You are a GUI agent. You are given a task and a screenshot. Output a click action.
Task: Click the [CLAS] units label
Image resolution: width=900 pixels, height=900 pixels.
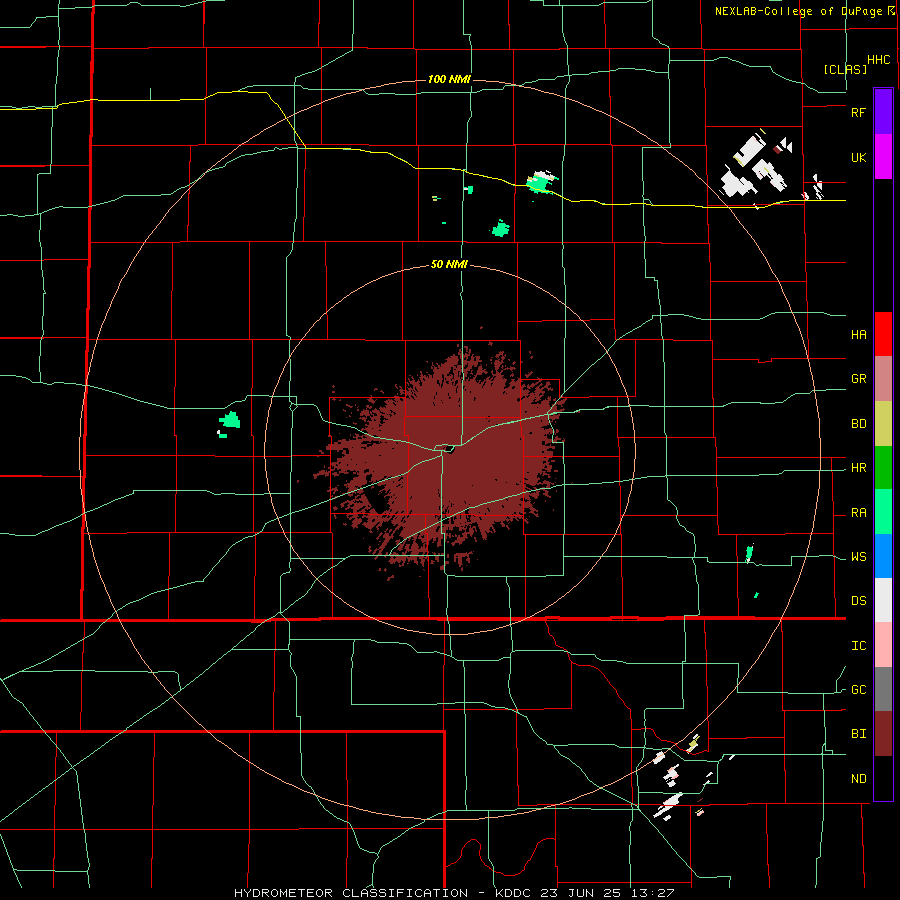click(x=845, y=69)
